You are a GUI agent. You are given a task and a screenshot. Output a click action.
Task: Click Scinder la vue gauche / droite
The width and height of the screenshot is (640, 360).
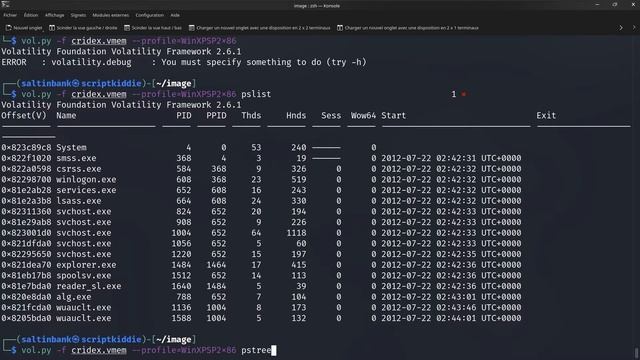point(83,28)
